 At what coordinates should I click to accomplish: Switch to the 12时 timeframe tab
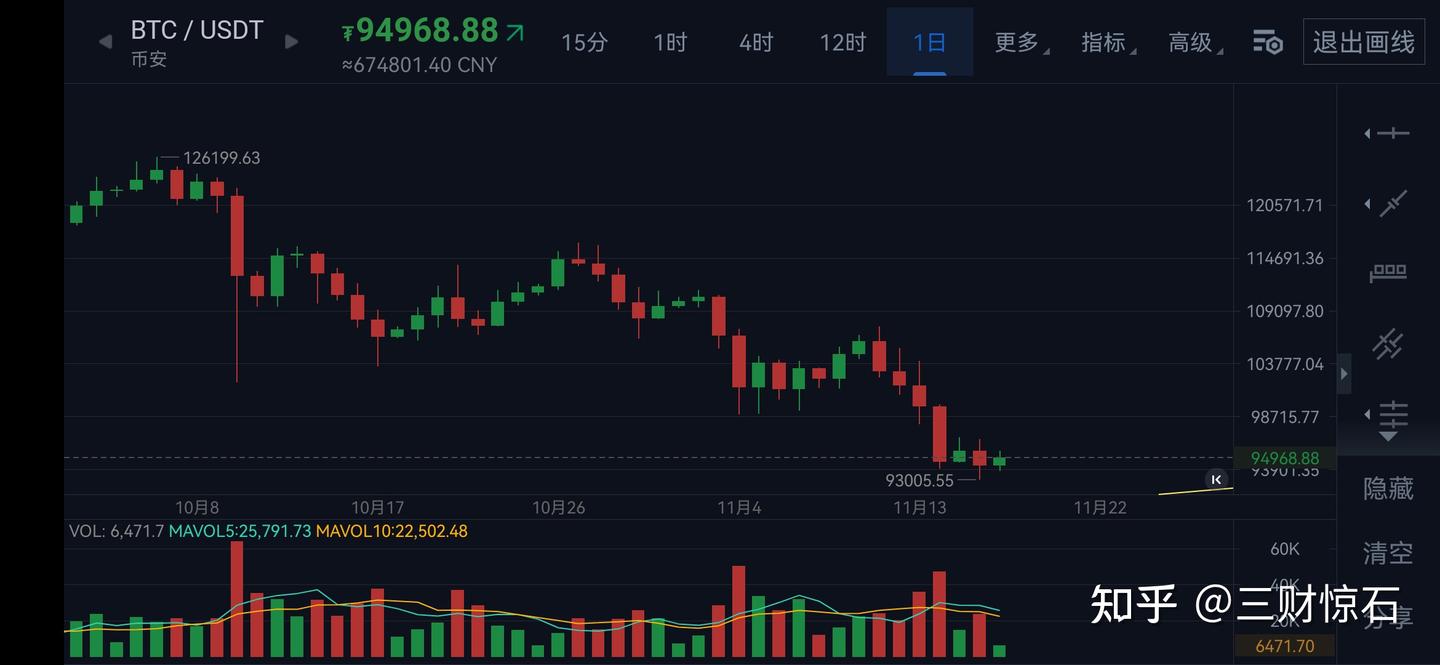[842, 42]
